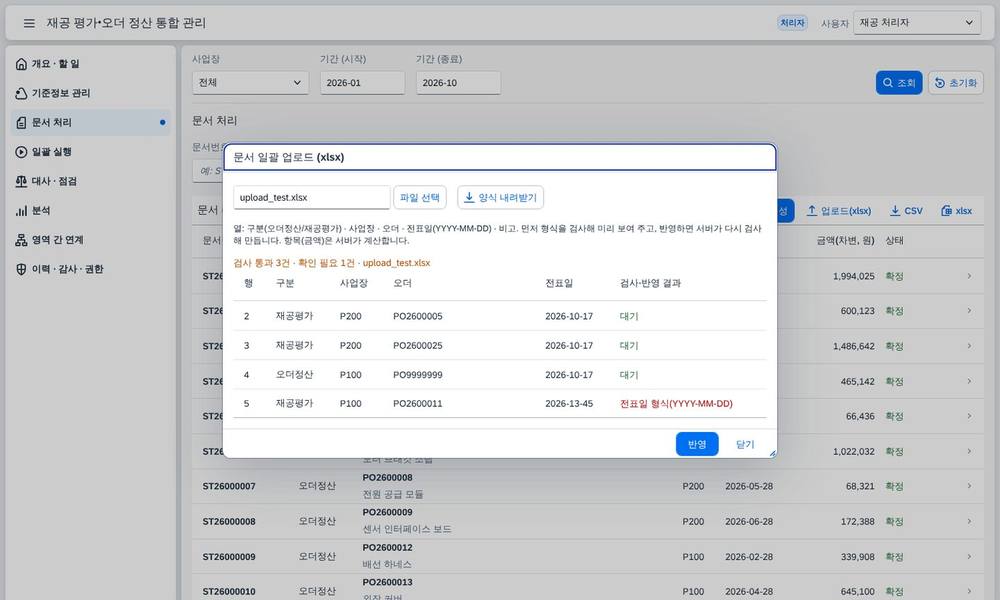Download the template via 양식 내려받기
The image size is (1000, 600).
501,198
